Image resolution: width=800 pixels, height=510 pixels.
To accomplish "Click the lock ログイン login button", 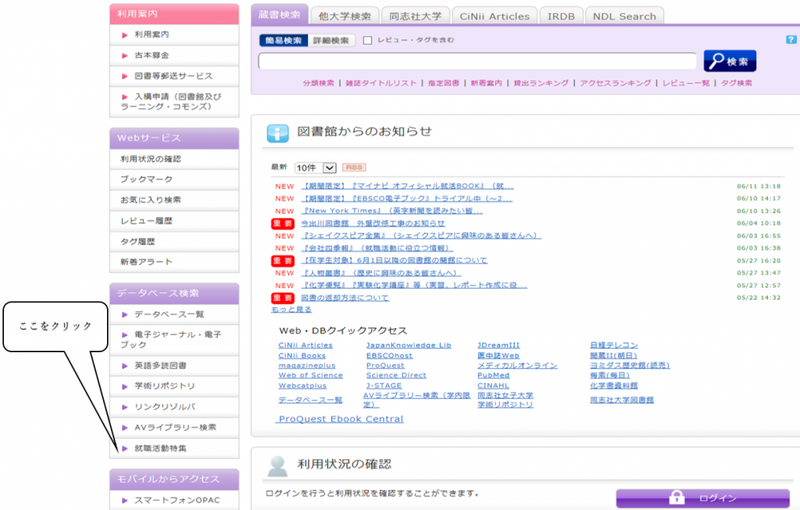I will (703, 498).
